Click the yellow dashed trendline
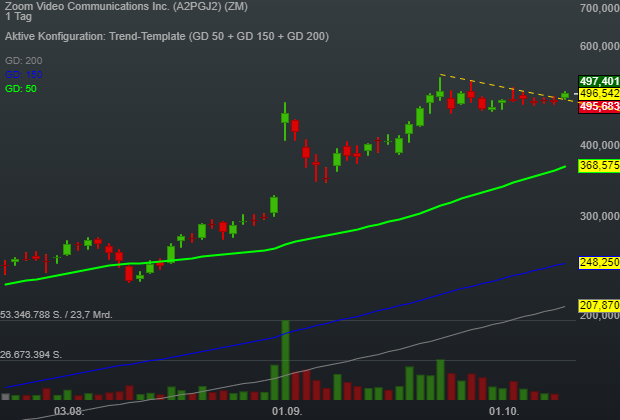 click(x=506, y=88)
